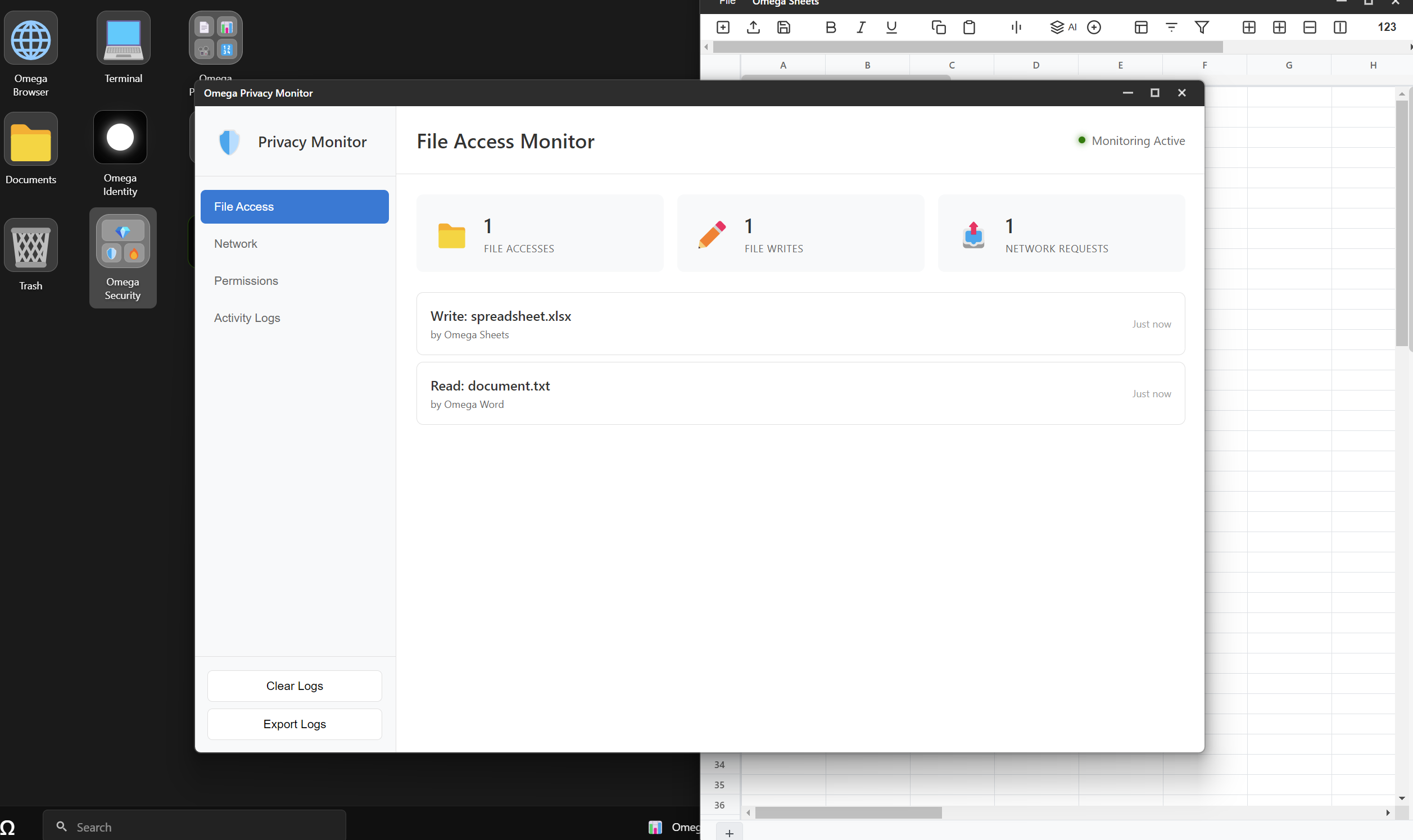Paste clipboard contents in Omega Sheets

point(968,27)
